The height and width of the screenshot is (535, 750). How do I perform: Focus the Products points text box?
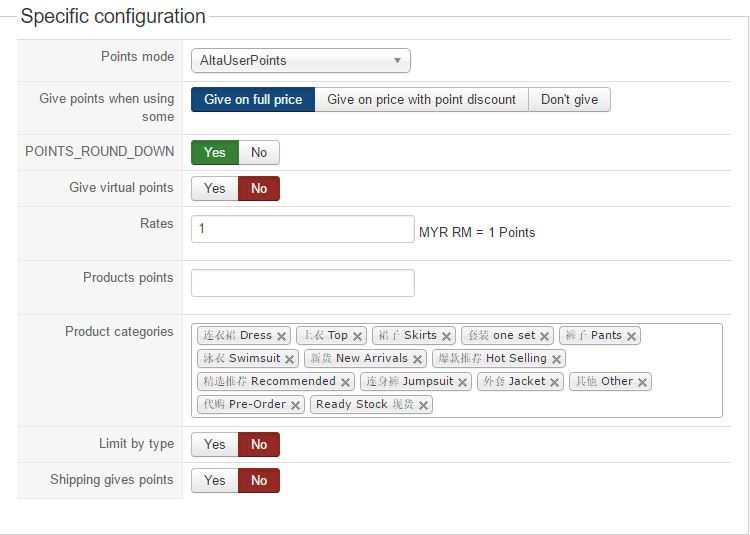(302, 283)
